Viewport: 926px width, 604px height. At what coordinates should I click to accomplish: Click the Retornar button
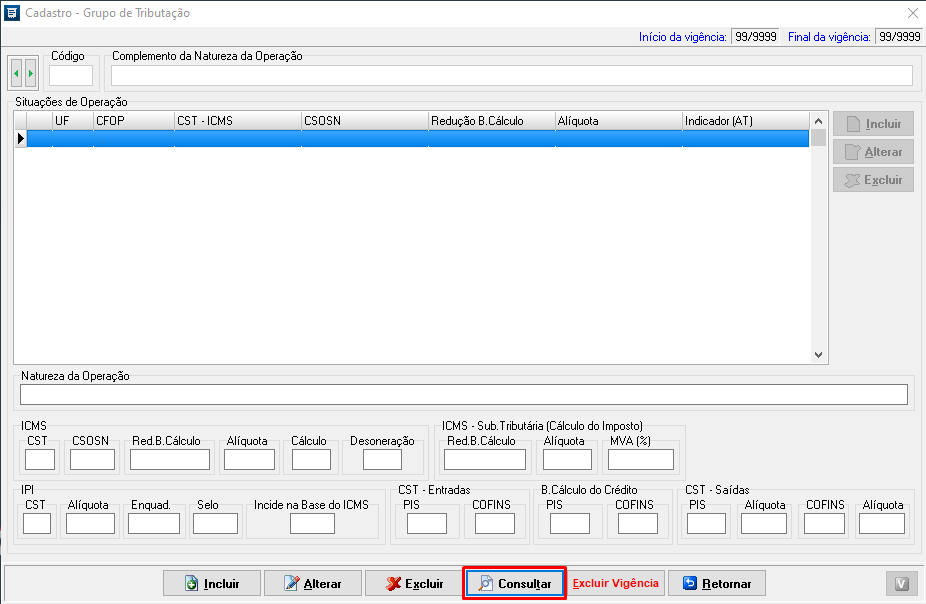(716, 583)
